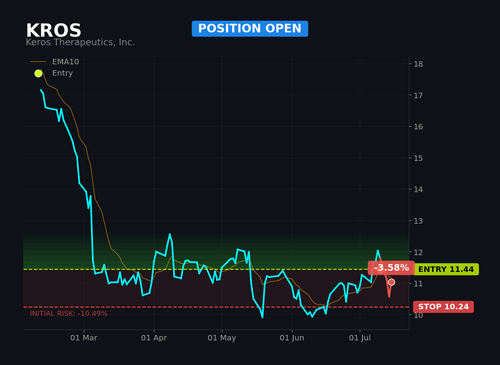Click the POSITION OPEN badge
The image size is (500, 365).
[250, 29]
